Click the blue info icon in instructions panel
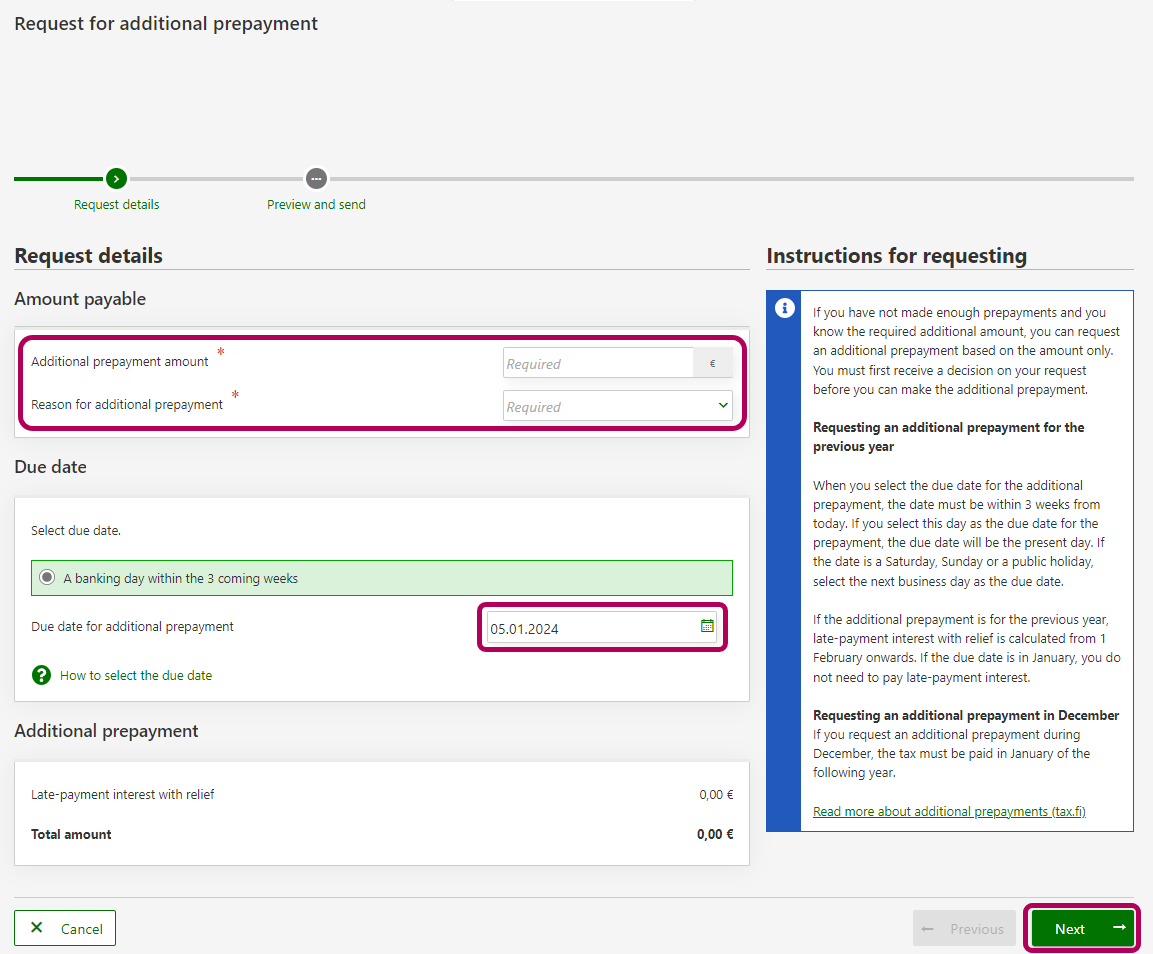The image size is (1153, 954). pos(785,308)
